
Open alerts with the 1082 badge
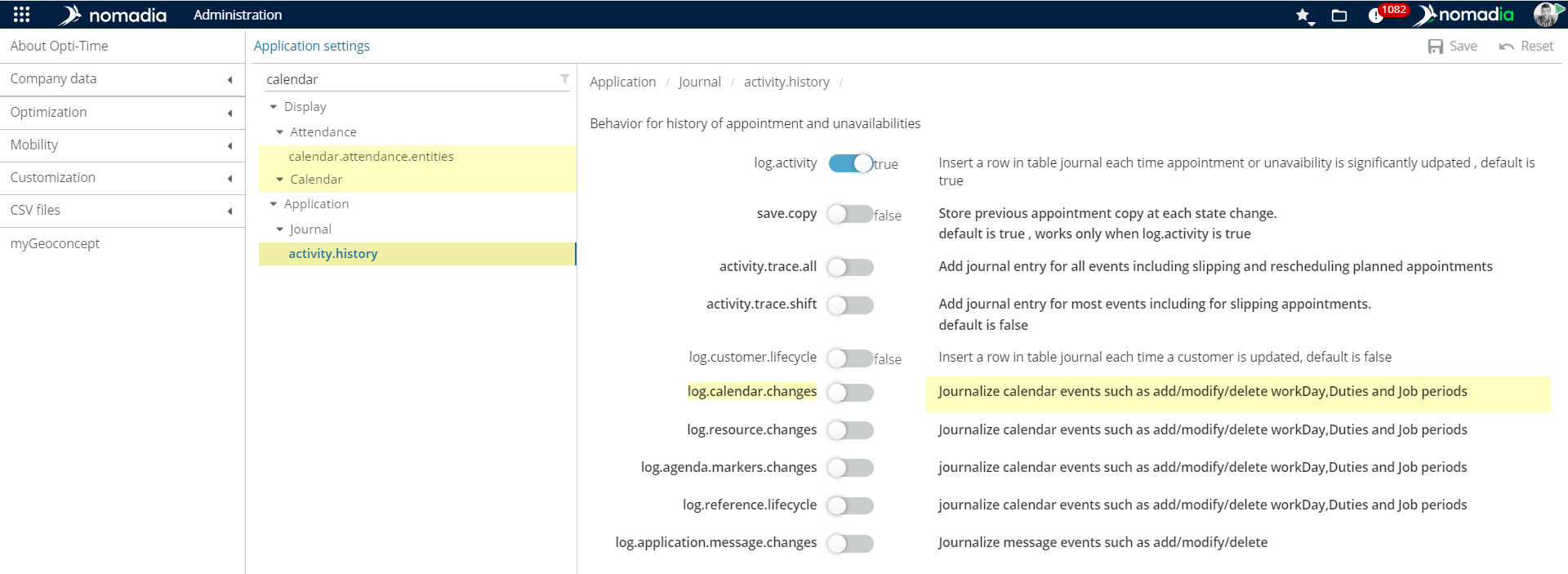pos(1378,16)
